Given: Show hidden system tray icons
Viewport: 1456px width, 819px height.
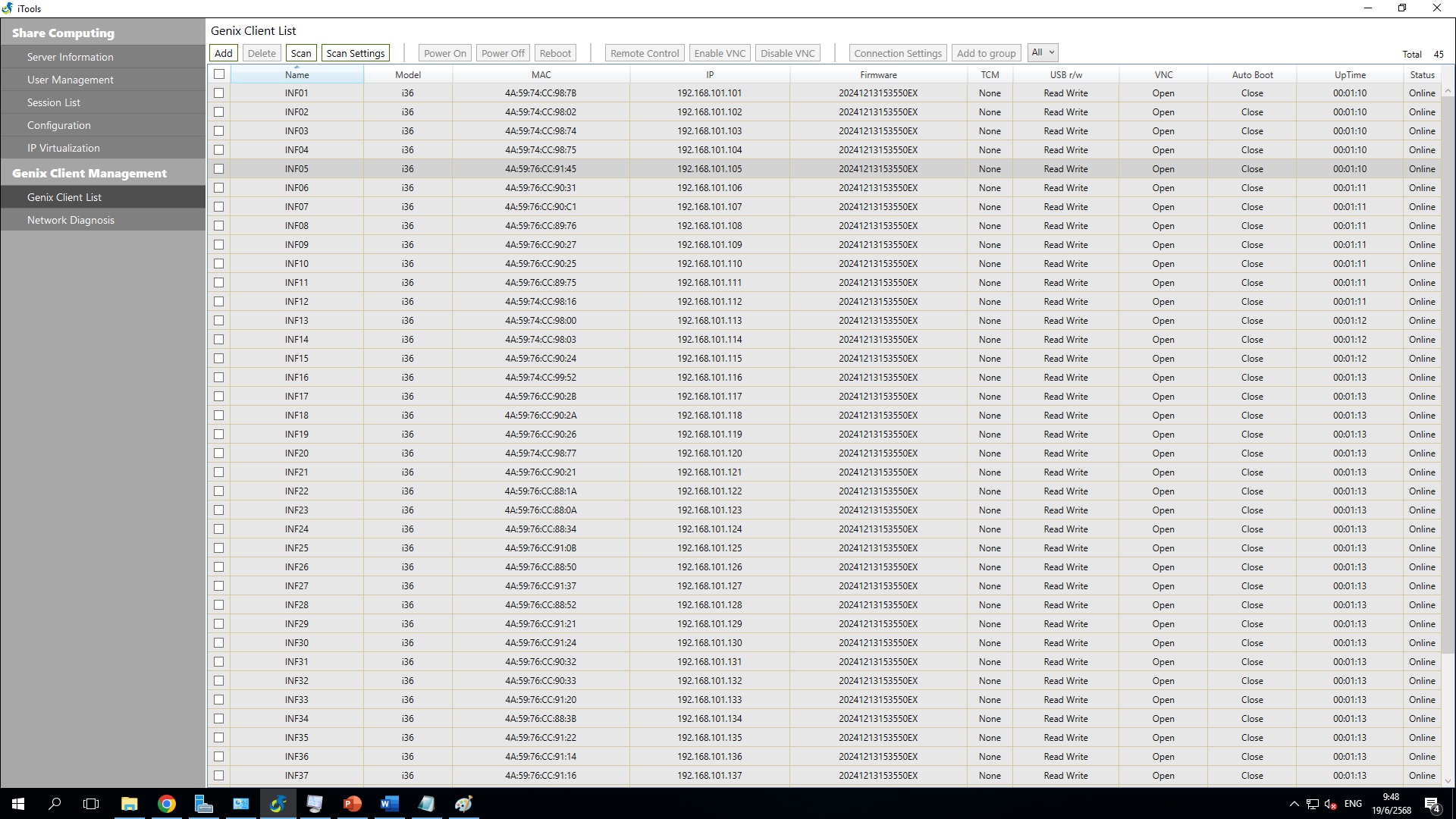Looking at the screenshot, I should pyautogui.click(x=1294, y=804).
